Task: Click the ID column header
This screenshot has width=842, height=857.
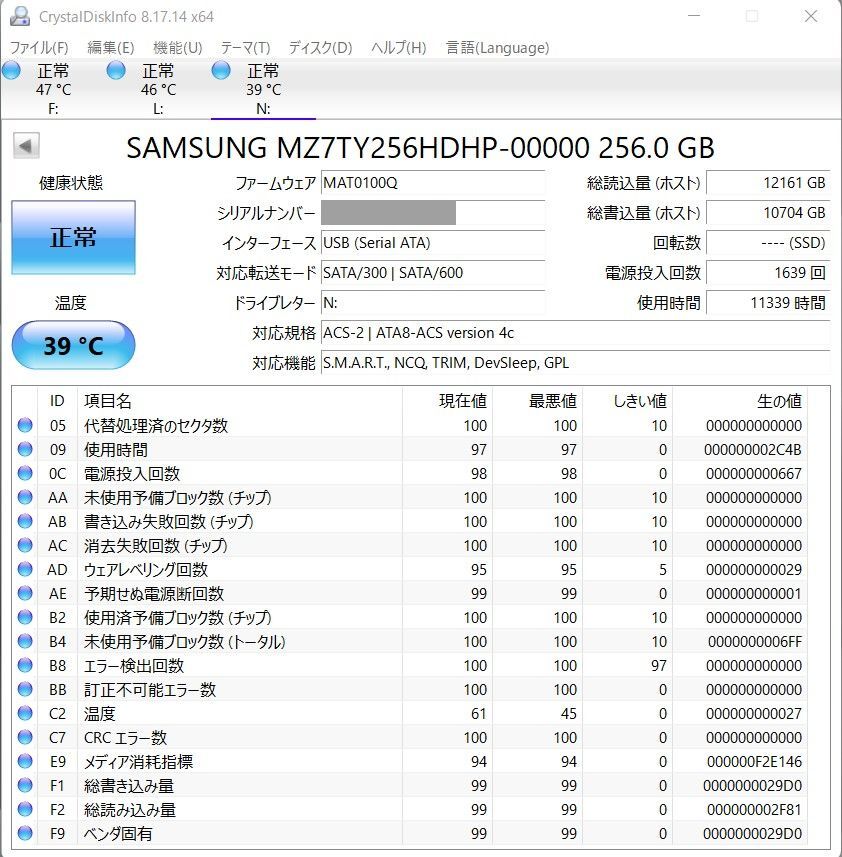Action: (x=57, y=401)
